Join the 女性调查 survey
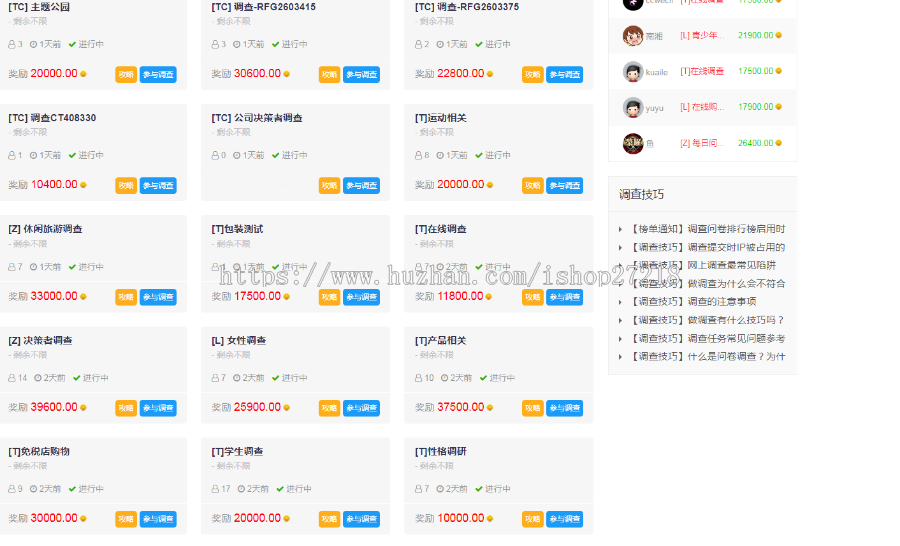Viewport: 900px width, 546px height. point(362,408)
